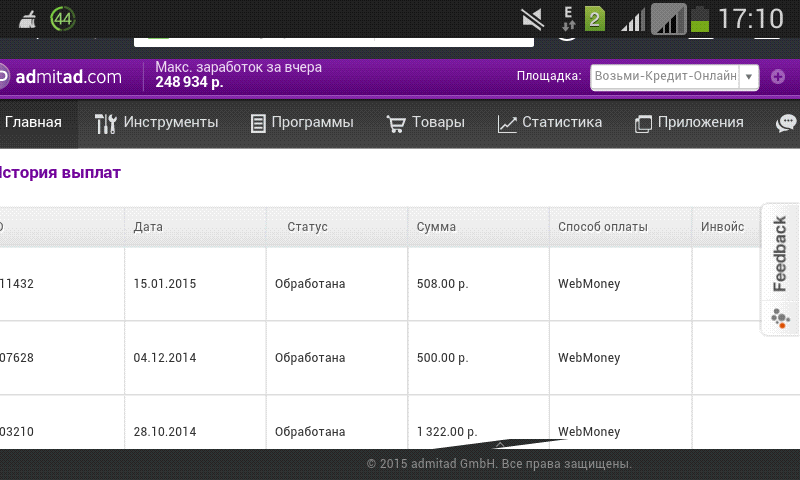Select the Возьми-Кредит-Онлайн site field
Screen dimensions: 800x480
pyautogui.click(x=665, y=77)
